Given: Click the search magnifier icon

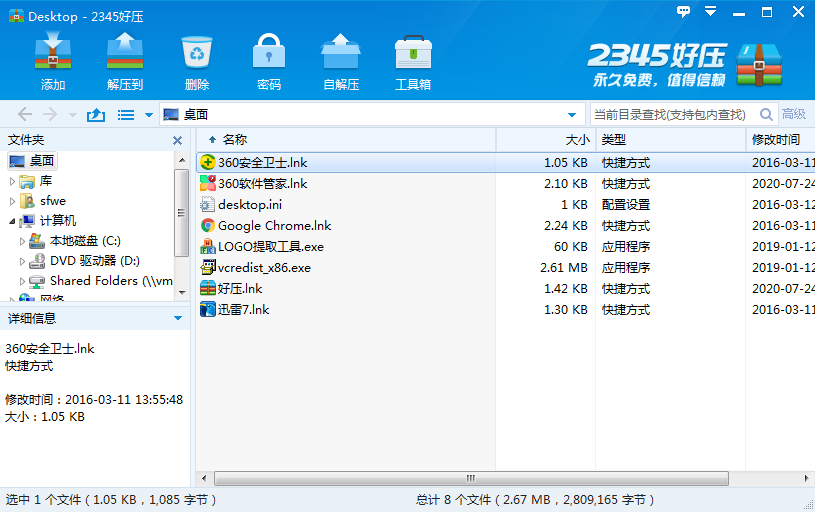Looking at the screenshot, I should pyautogui.click(x=766, y=114).
